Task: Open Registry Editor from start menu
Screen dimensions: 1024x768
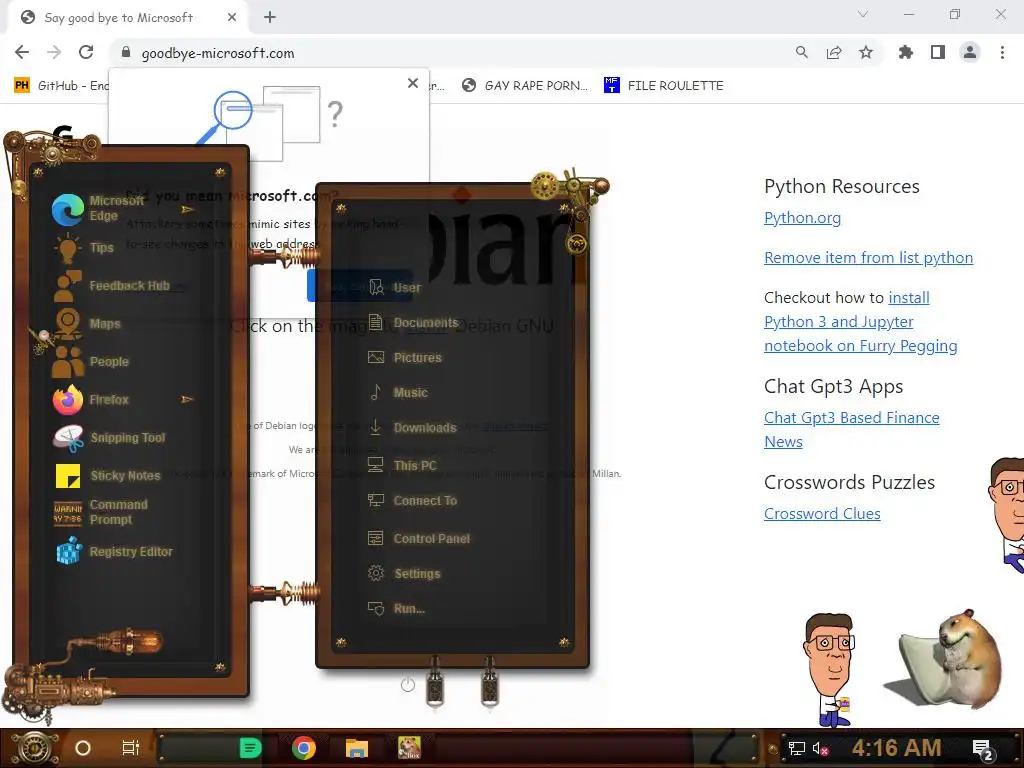Action: [x=114, y=552]
